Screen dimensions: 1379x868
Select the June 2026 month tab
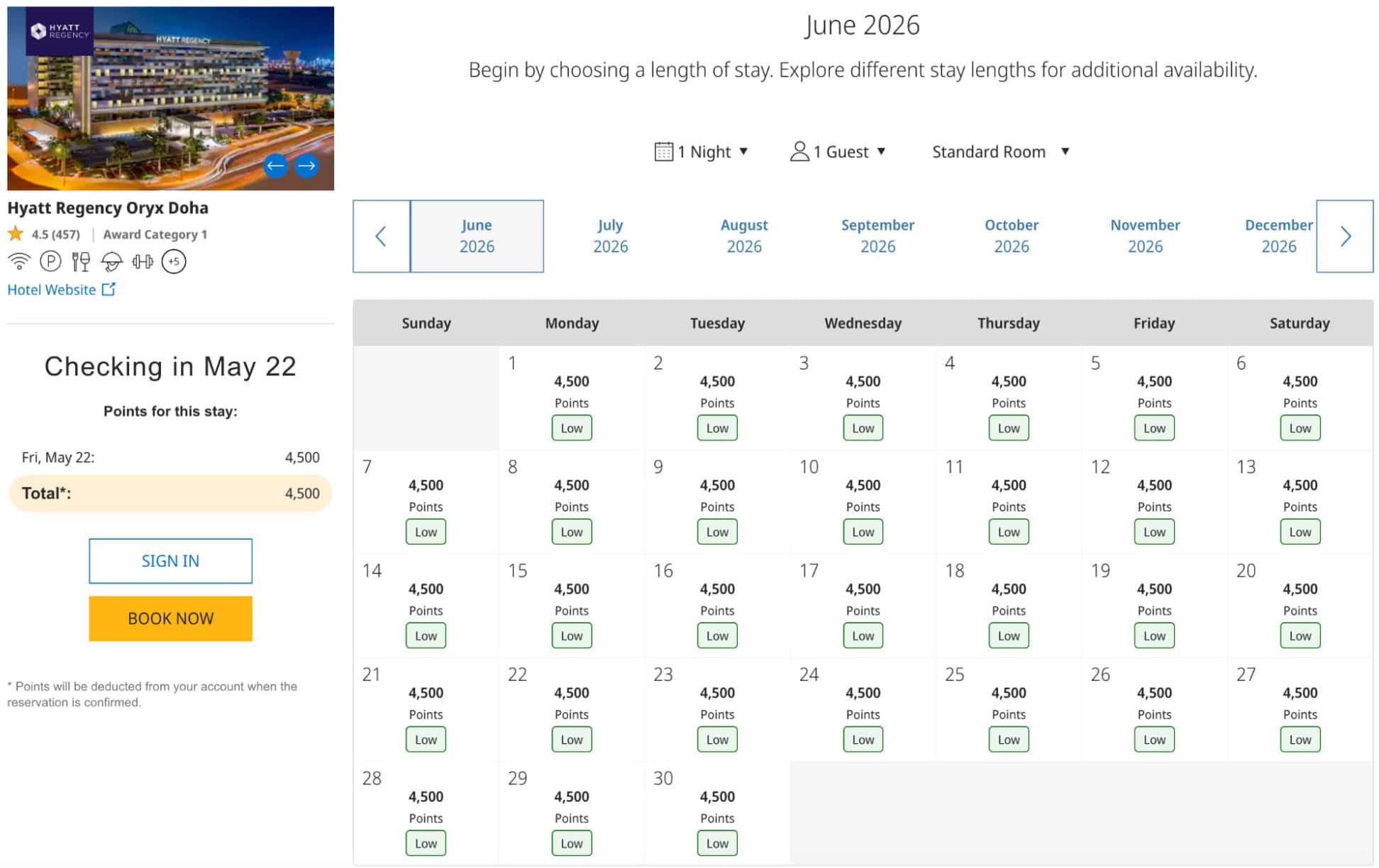(x=477, y=236)
